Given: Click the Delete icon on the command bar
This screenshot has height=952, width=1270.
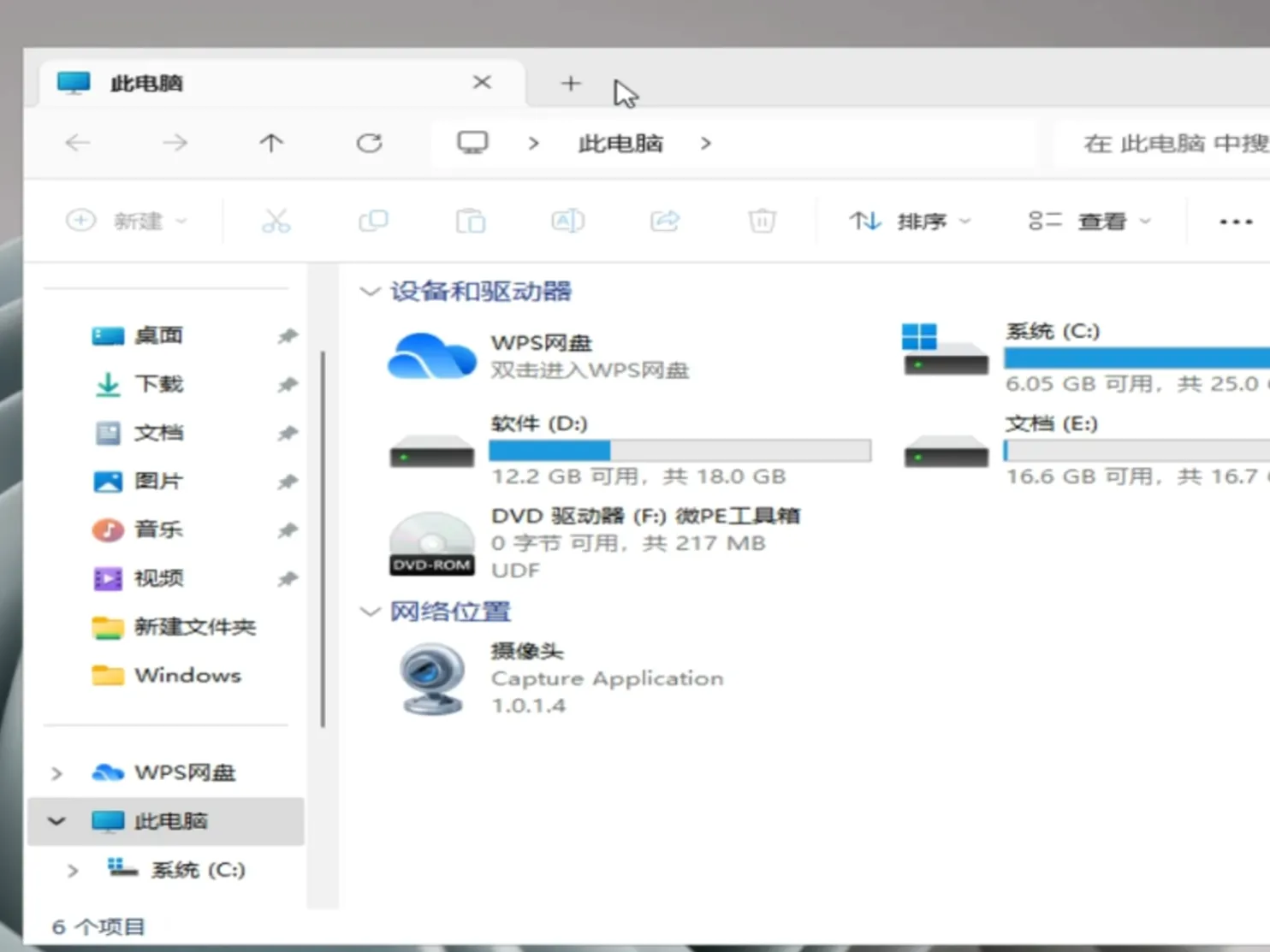Looking at the screenshot, I should click(x=762, y=221).
